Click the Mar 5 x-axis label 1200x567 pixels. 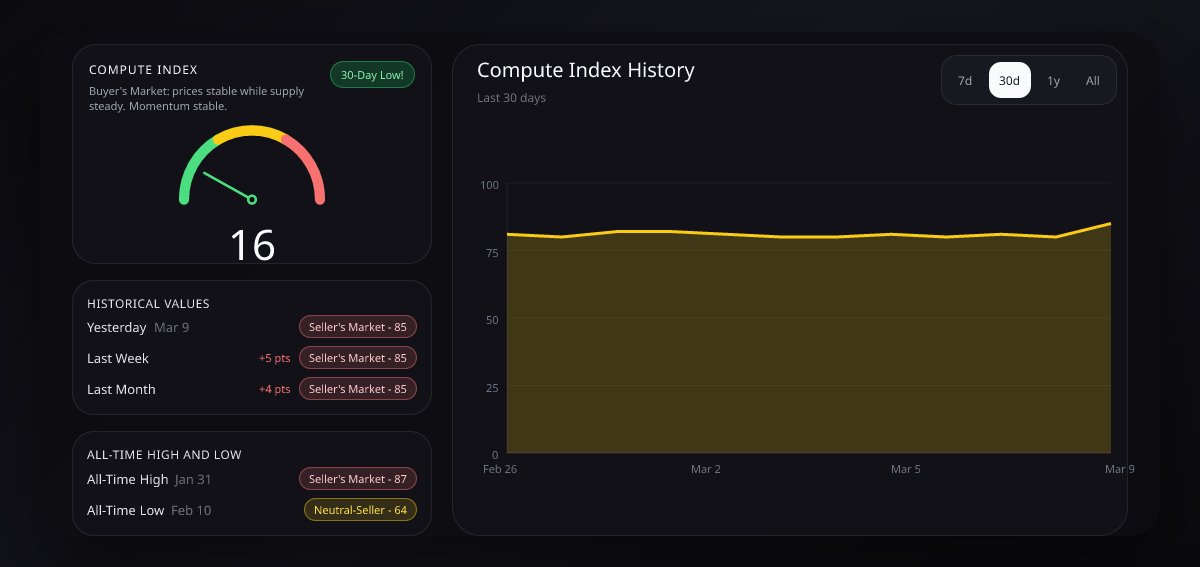click(905, 469)
